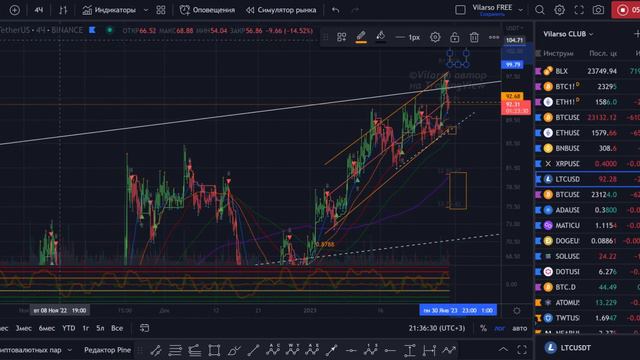Select DOGE row in the watchlist

coord(587,241)
